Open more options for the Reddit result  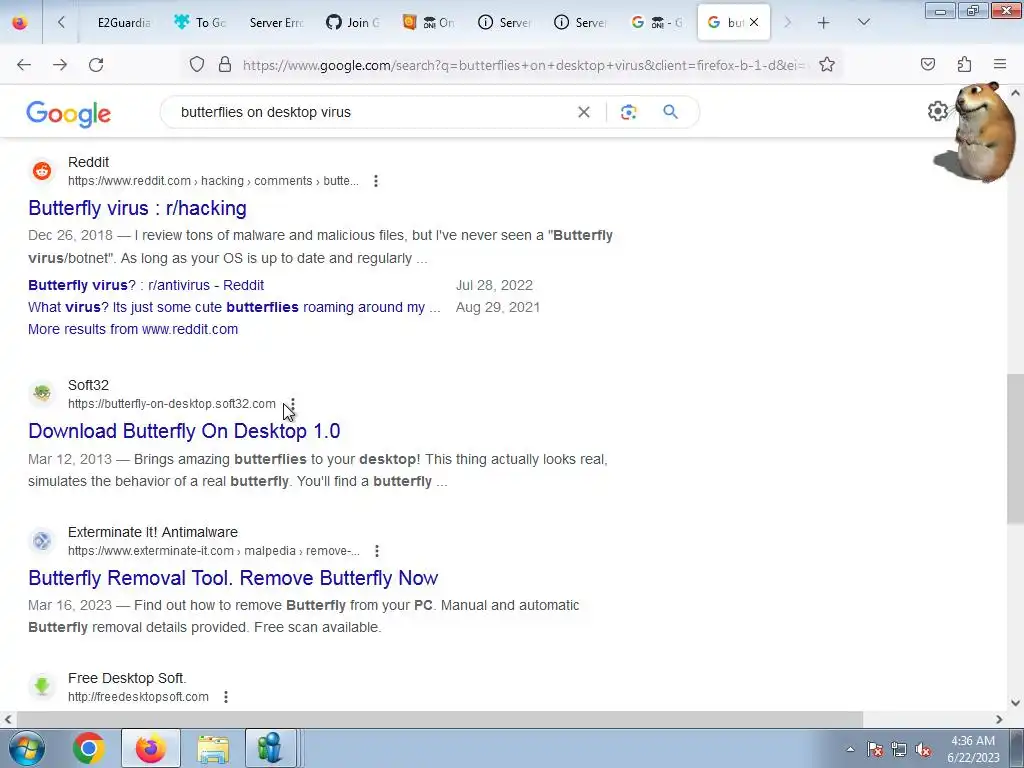point(376,181)
